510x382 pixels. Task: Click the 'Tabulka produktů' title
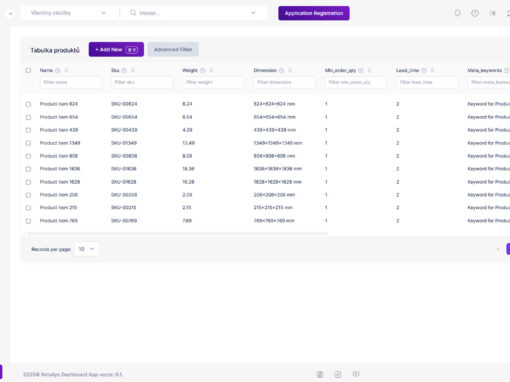[x=55, y=50]
